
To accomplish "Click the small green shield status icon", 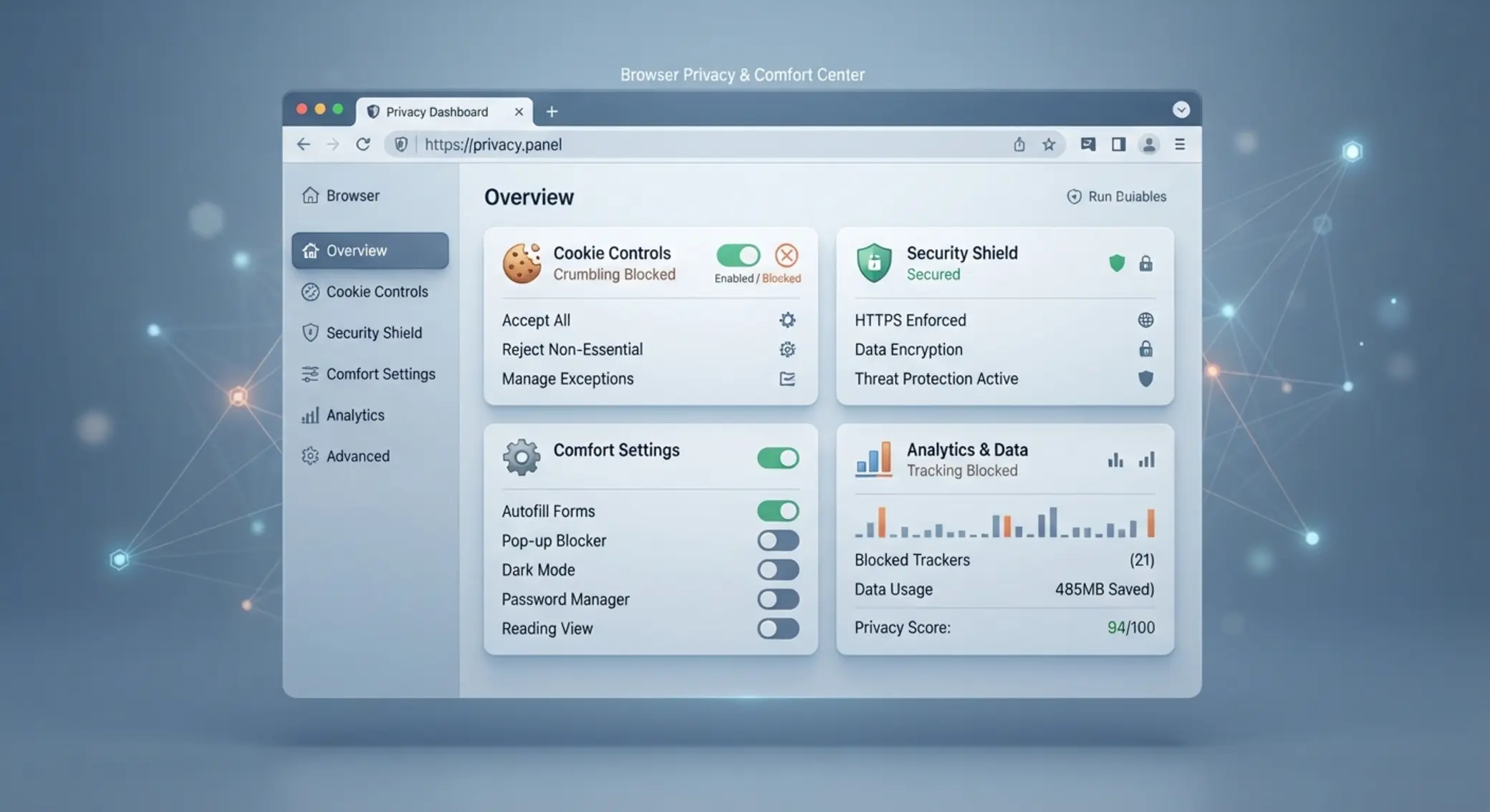I will click(x=1117, y=263).
